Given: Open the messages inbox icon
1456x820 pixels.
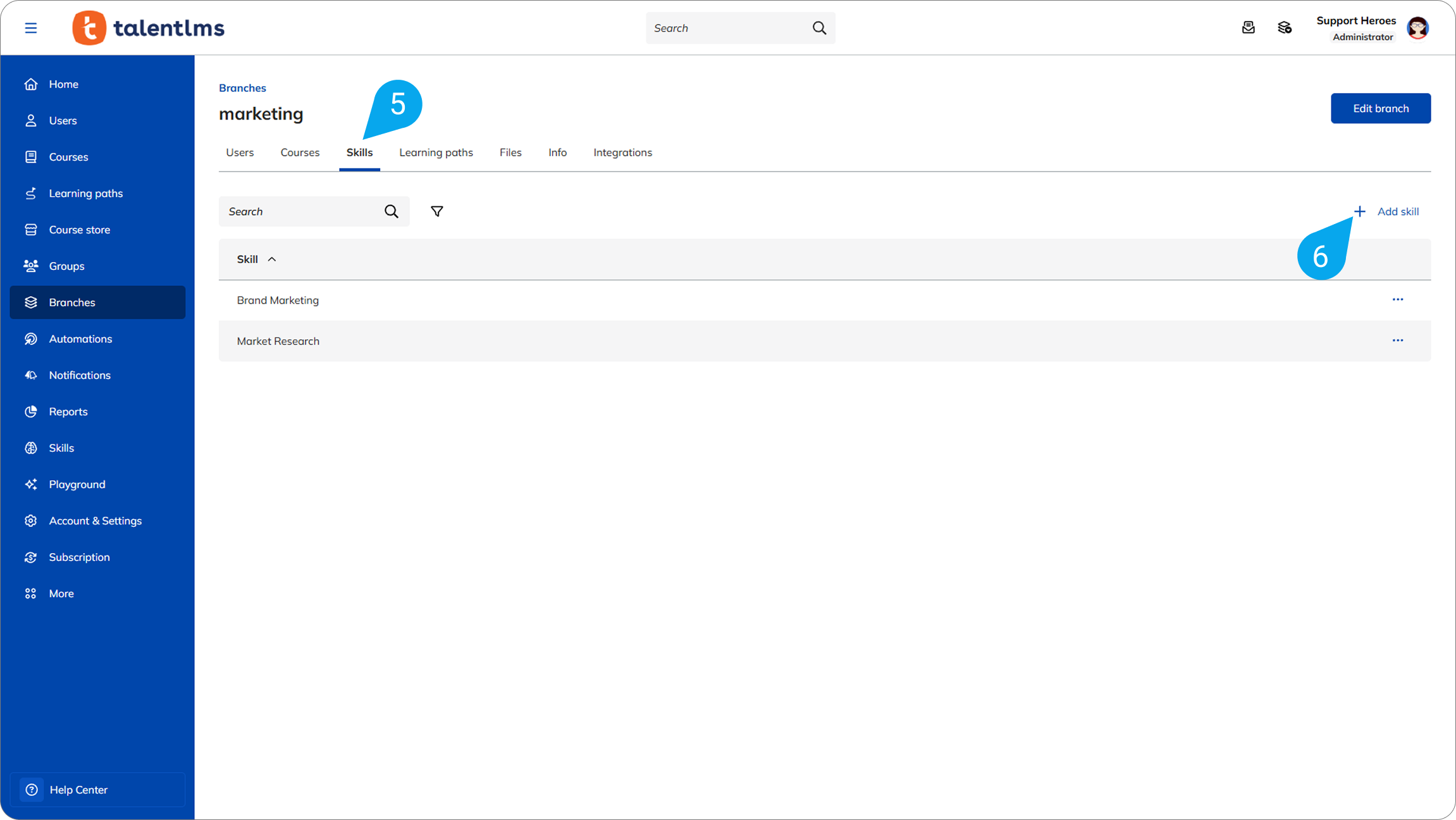Looking at the screenshot, I should [1248, 28].
